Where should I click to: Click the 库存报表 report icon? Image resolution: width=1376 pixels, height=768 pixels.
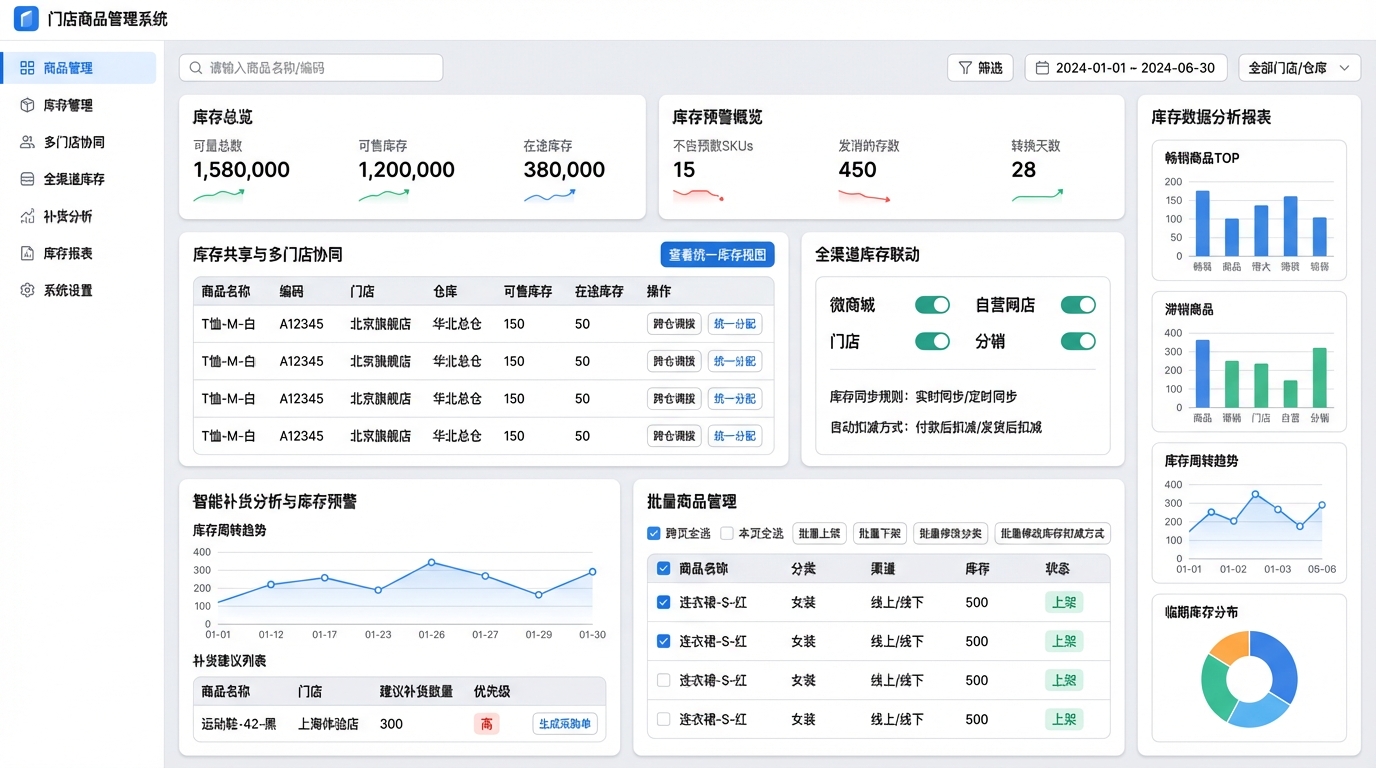point(27,253)
